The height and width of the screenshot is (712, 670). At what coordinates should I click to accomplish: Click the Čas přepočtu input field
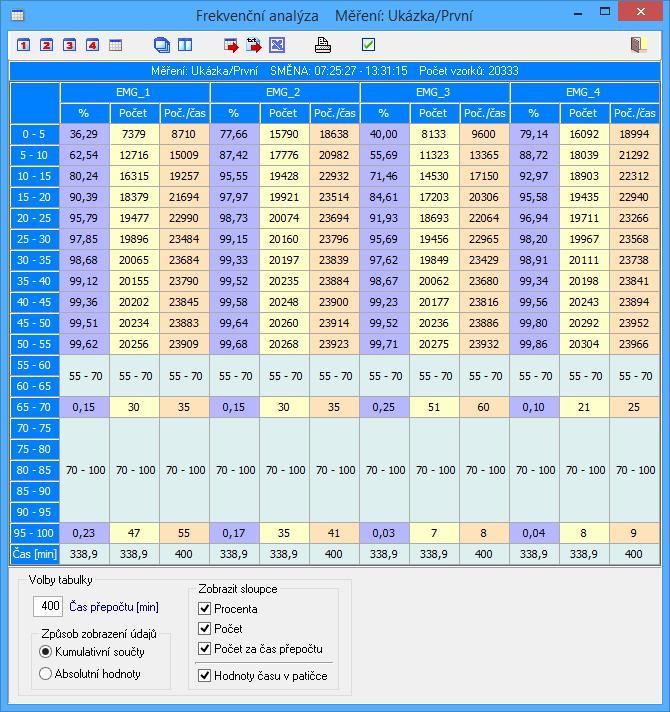click(48, 606)
